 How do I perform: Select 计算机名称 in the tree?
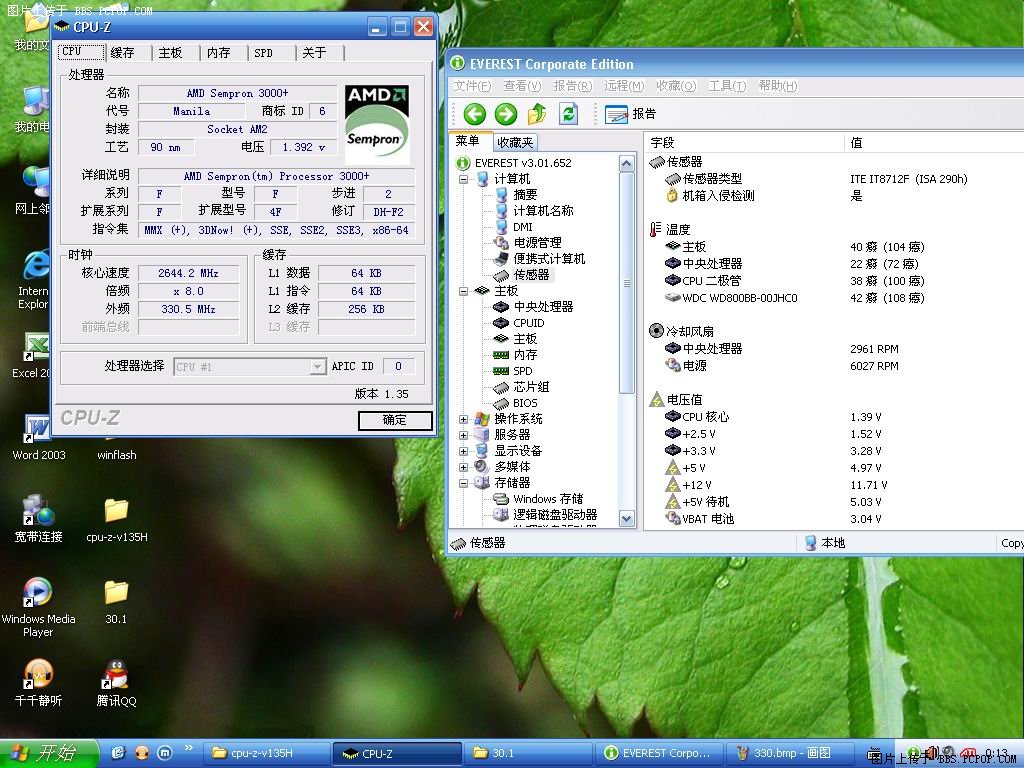(x=543, y=210)
